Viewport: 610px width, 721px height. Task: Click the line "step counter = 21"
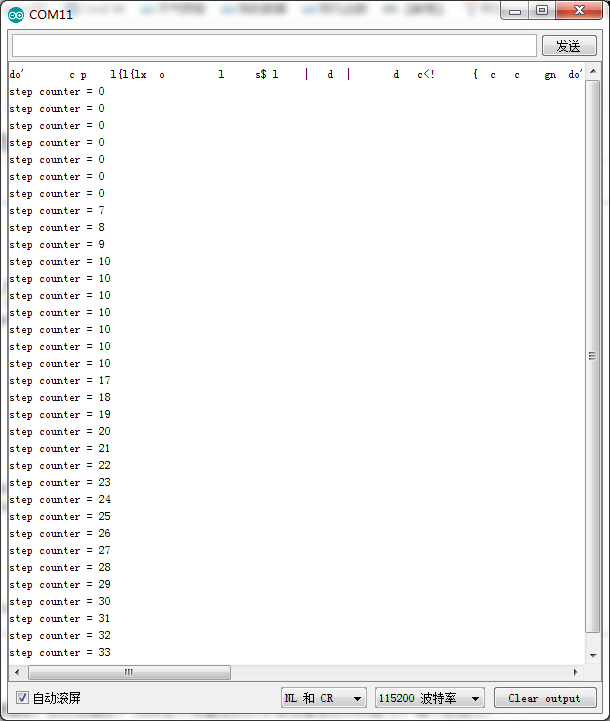pyautogui.click(x=60, y=449)
